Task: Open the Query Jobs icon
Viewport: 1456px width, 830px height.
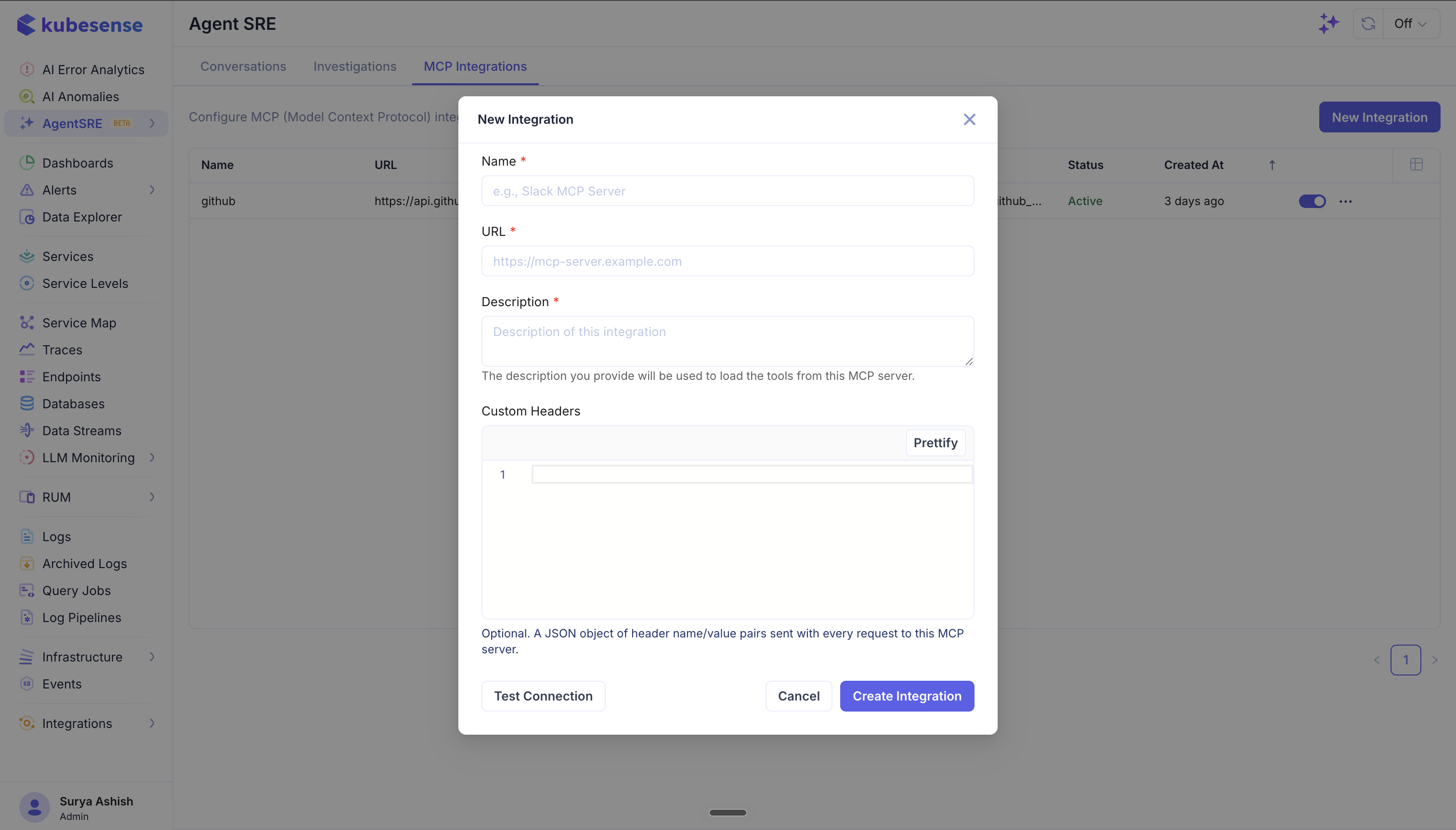Action: click(x=27, y=591)
